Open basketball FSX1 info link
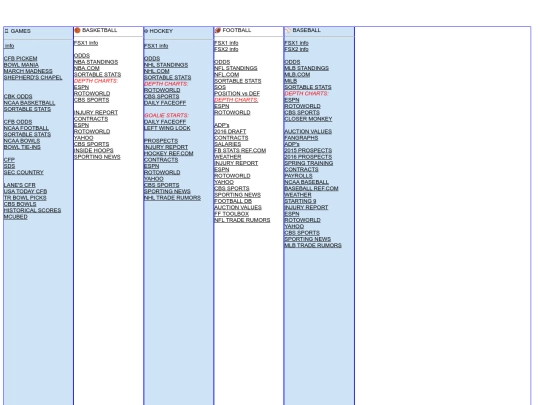 click(x=86, y=43)
